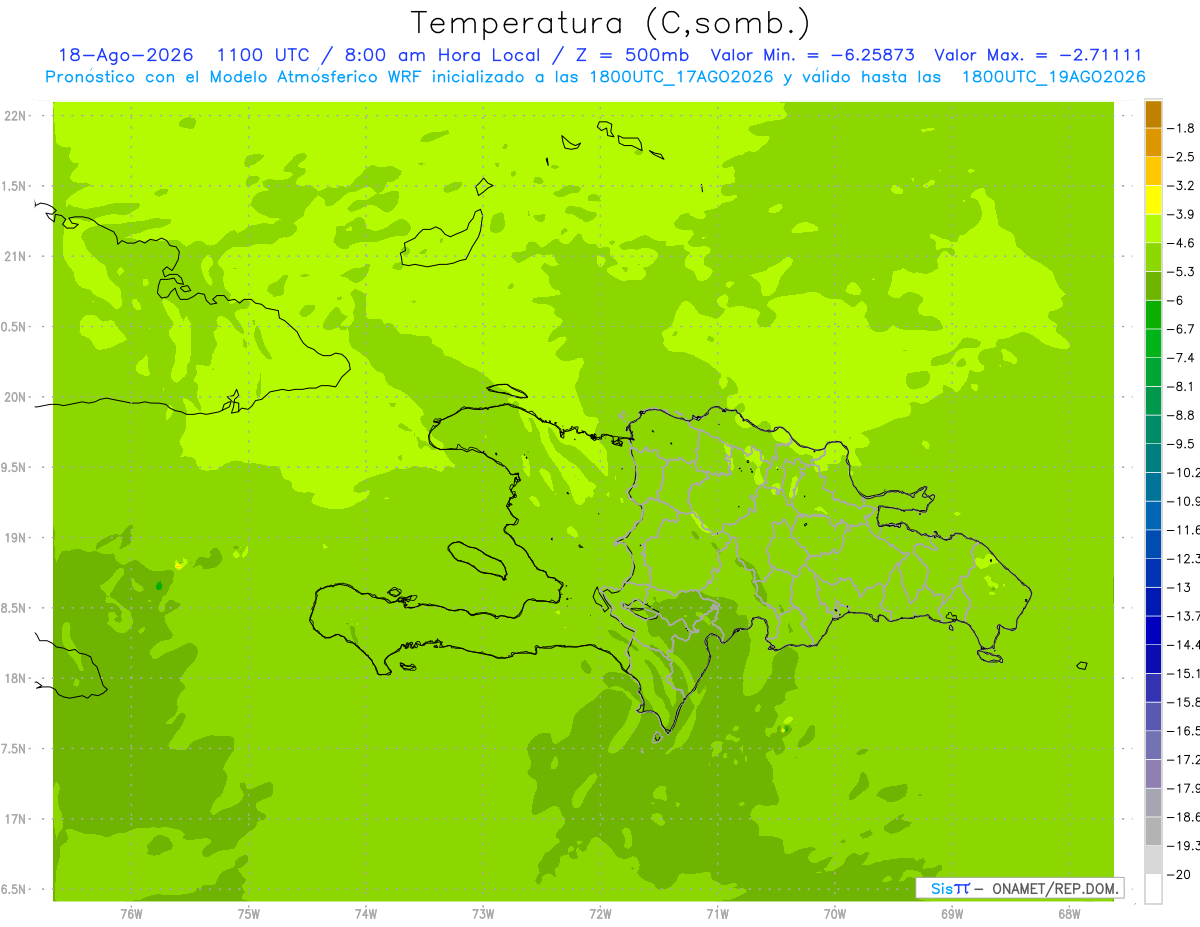1200x927 pixels.
Task: Click the "-8.1" colorbar value
Action: tap(1181, 387)
